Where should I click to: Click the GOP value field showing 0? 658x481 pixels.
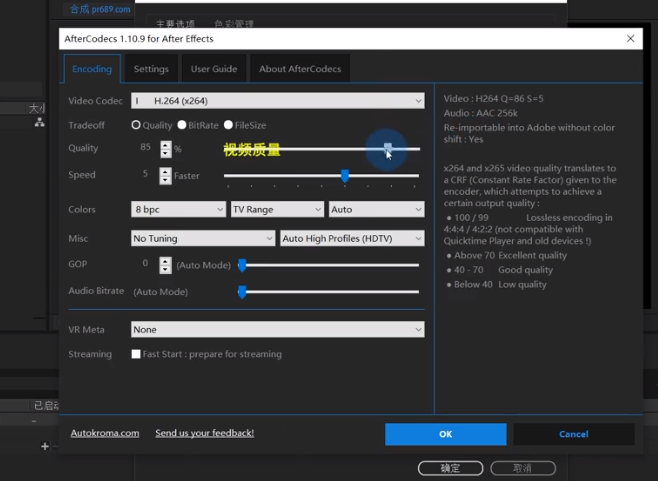pos(145,263)
